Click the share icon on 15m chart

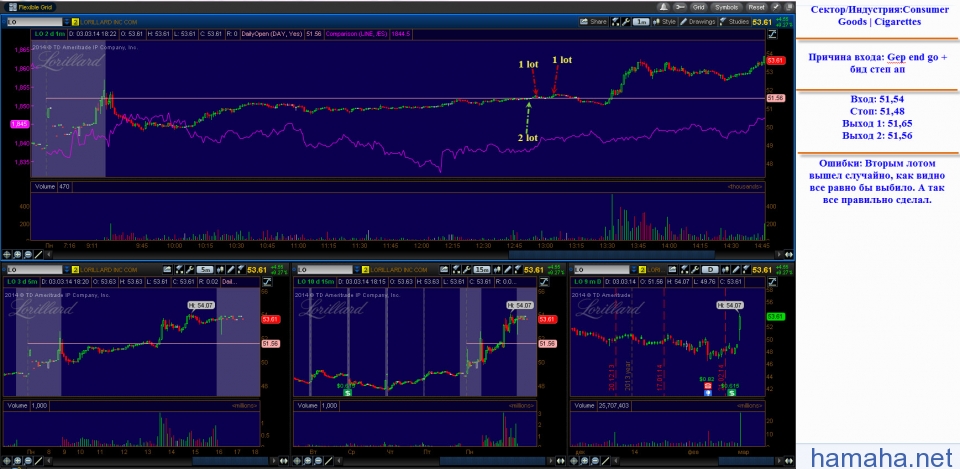(444, 269)
